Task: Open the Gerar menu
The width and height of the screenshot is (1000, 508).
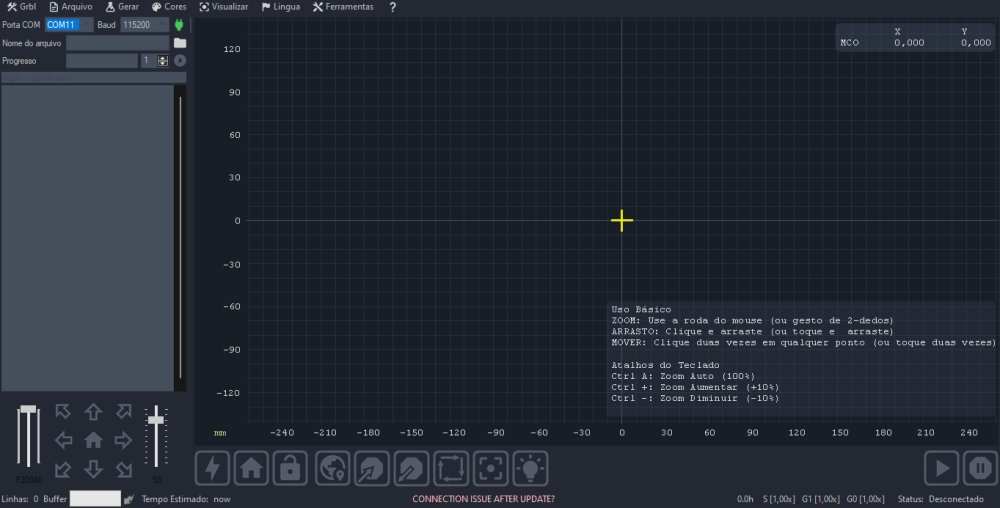Action: click(122, 7)
